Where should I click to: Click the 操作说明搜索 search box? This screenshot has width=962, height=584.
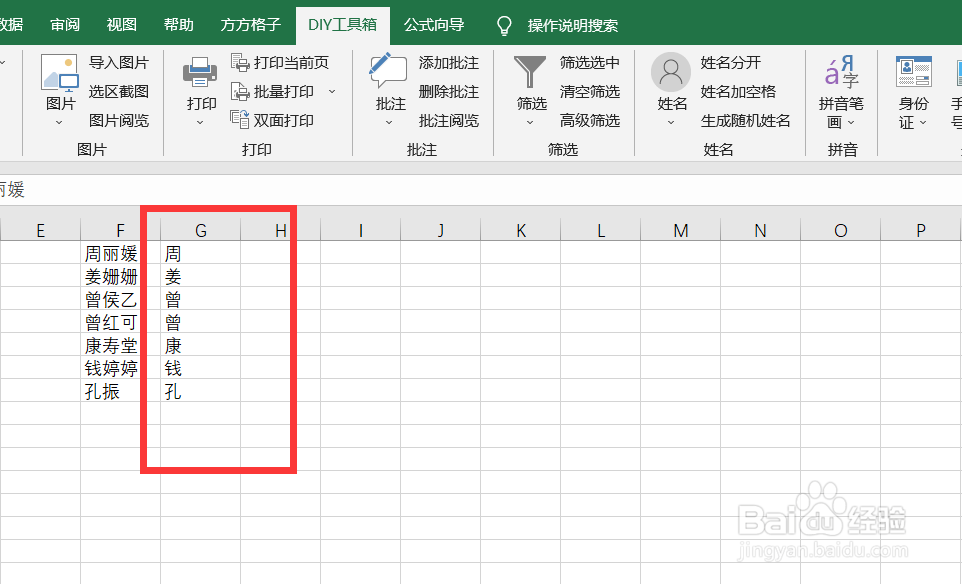(x=572, y=26)
